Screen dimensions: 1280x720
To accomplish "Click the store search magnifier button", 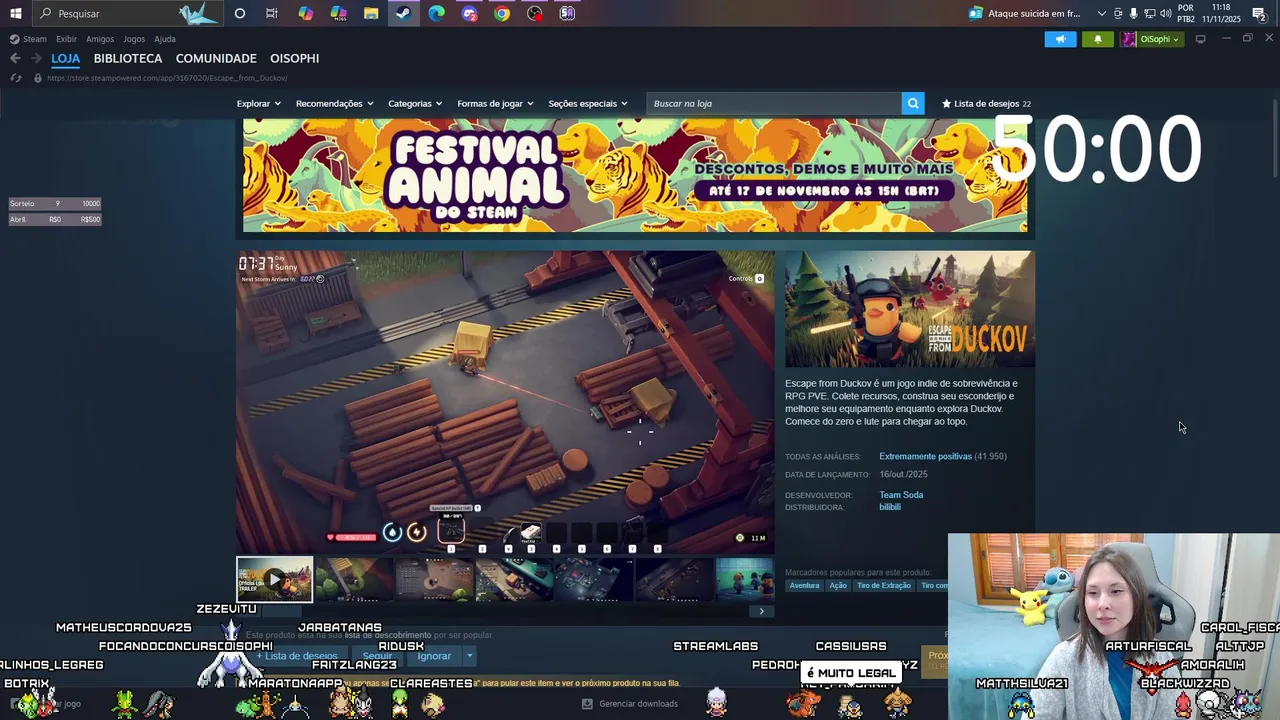I will click(x=912, y=103).
